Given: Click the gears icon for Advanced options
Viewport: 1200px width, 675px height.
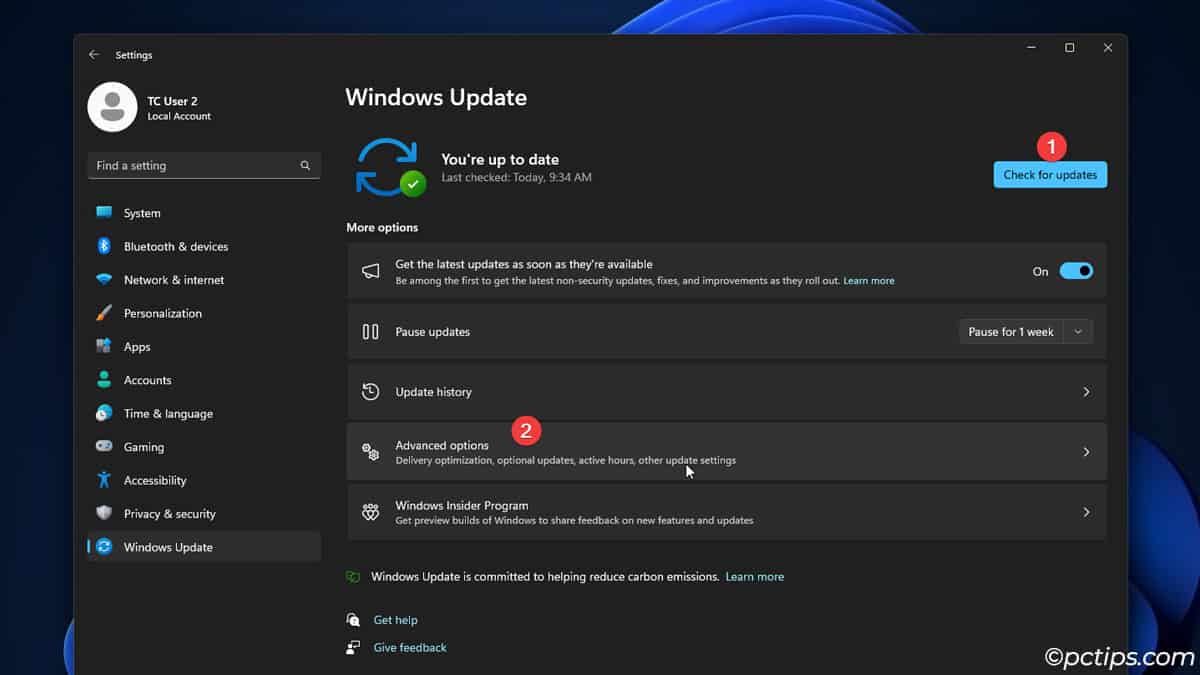Looking at the screenshot, I should 370,452.
